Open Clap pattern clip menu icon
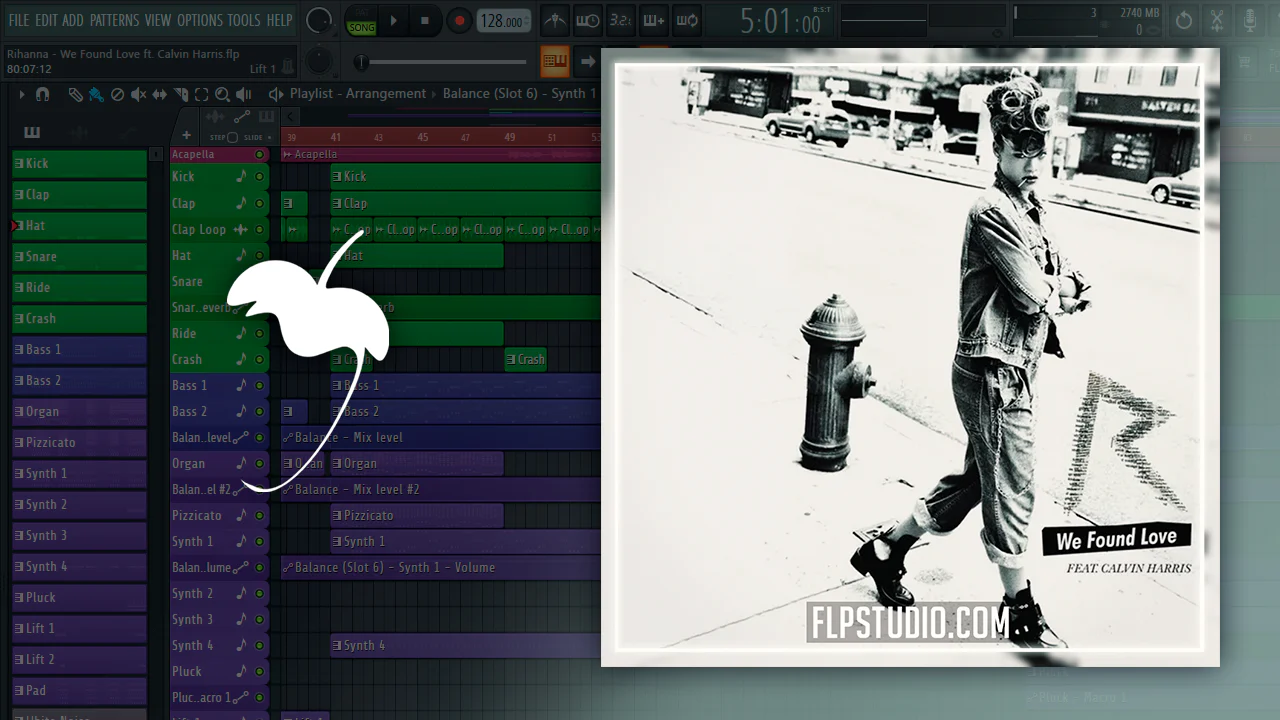1280x720 pixels. (x=337, y=203)
